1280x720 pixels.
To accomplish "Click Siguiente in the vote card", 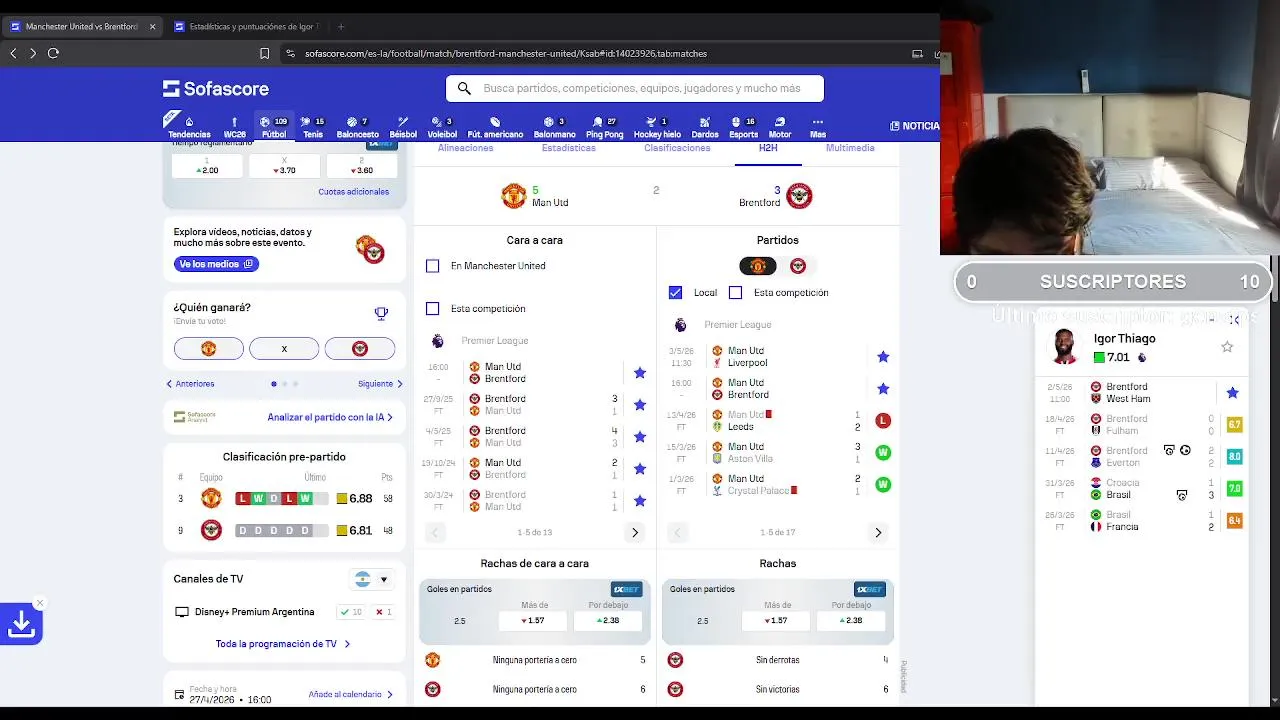I will [x=380, y=384].
